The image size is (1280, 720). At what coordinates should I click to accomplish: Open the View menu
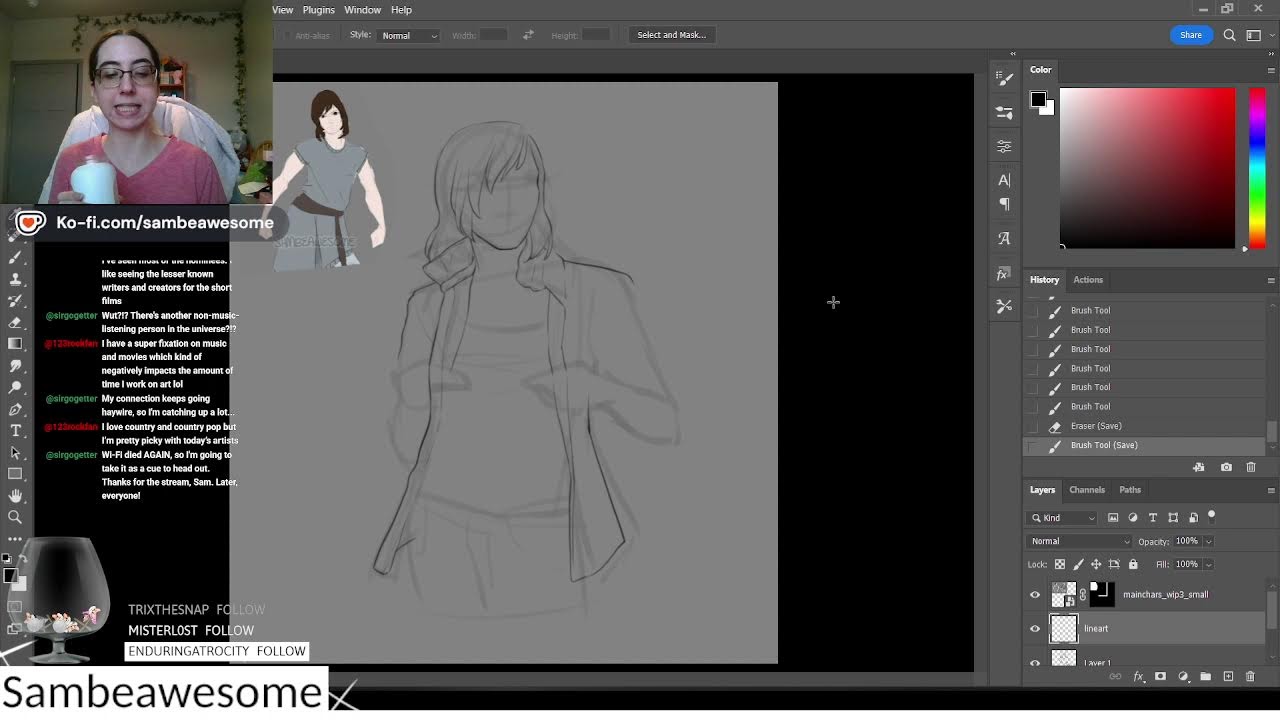pos(283,10)
